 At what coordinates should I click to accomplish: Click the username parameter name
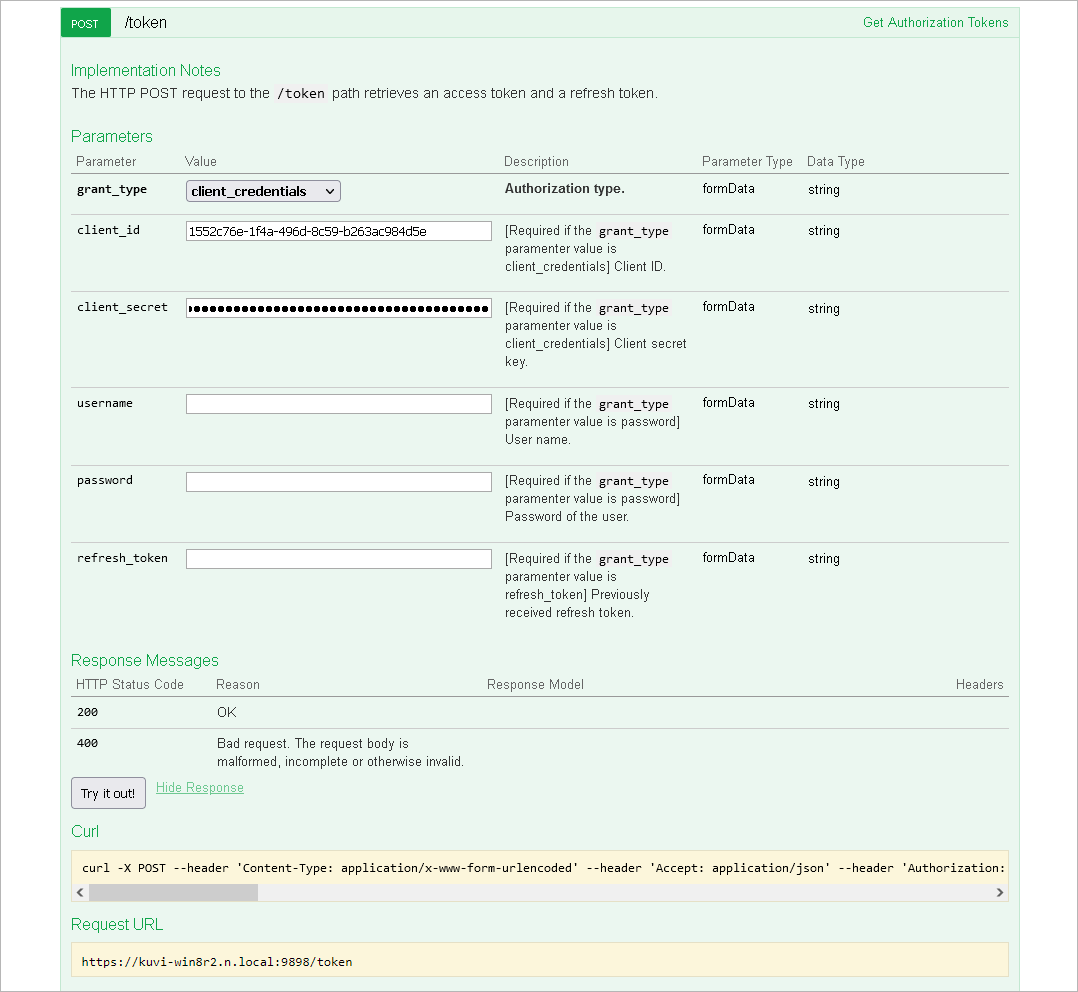[104, 404]
